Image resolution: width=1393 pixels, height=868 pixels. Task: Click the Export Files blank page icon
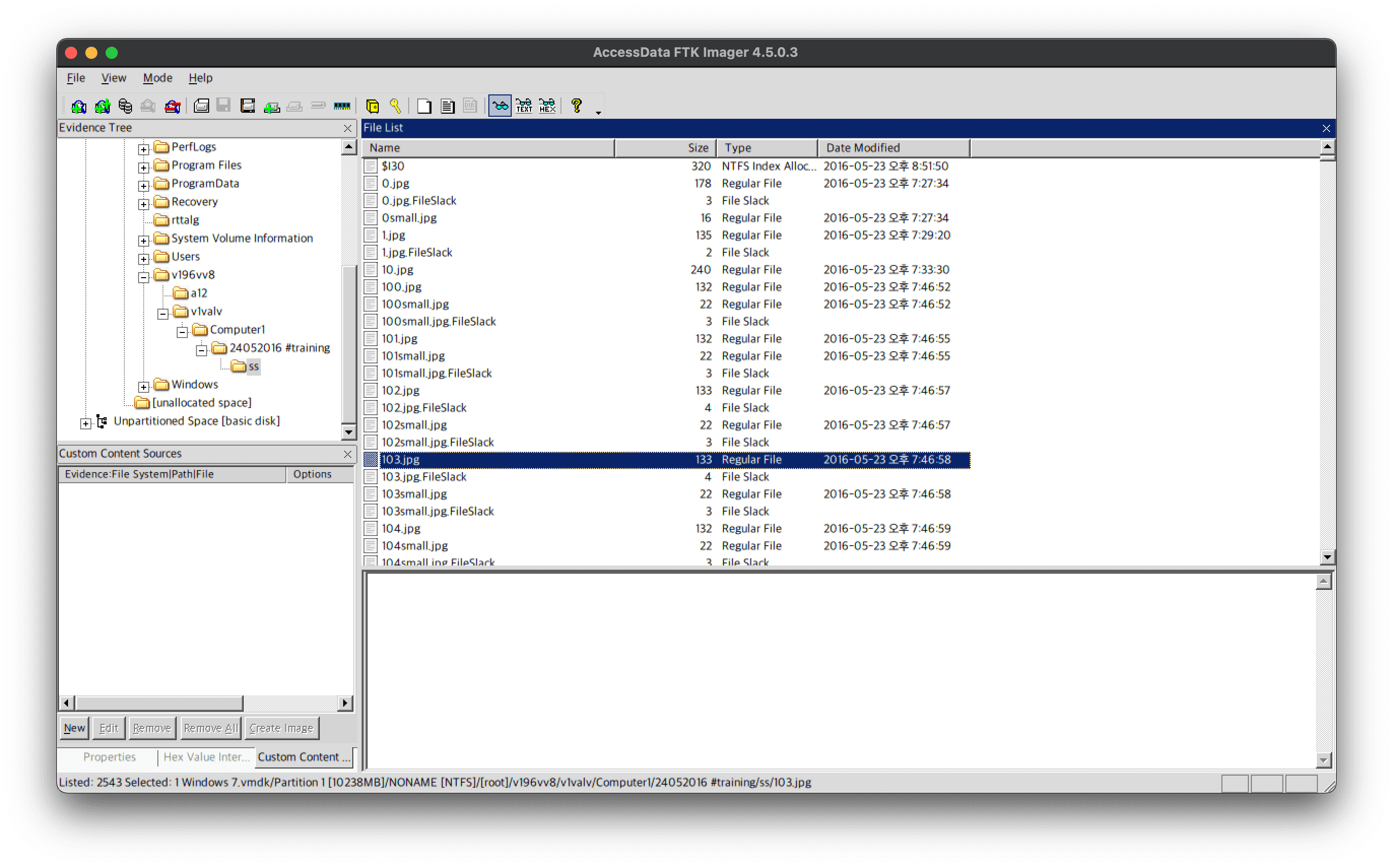coord(424,106)
